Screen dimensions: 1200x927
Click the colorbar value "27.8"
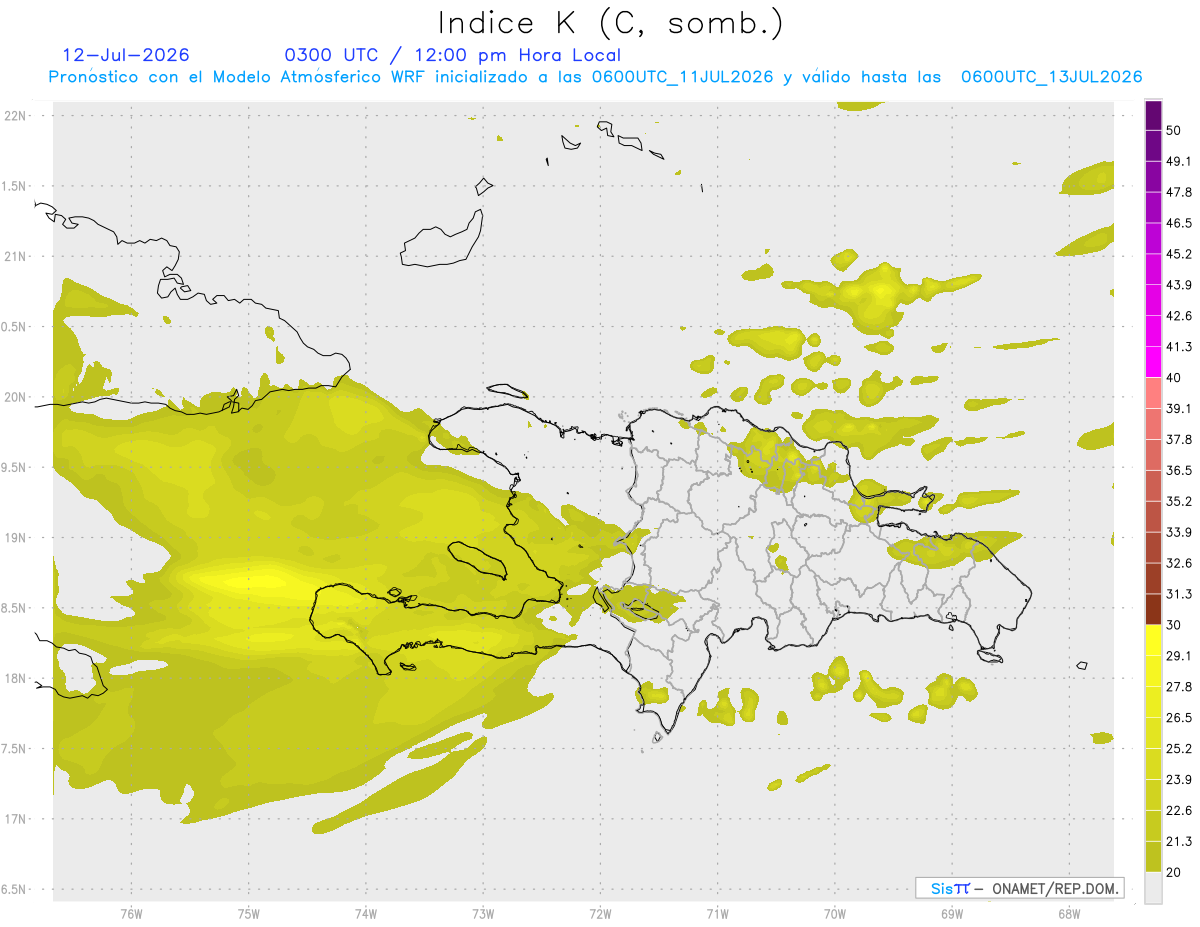tap(1179, 687)
